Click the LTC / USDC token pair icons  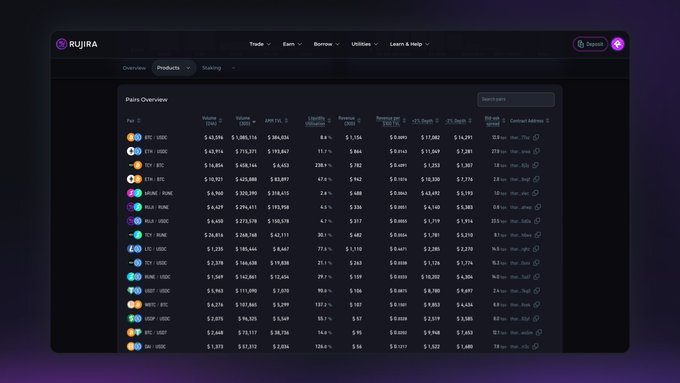click(134, 249)
